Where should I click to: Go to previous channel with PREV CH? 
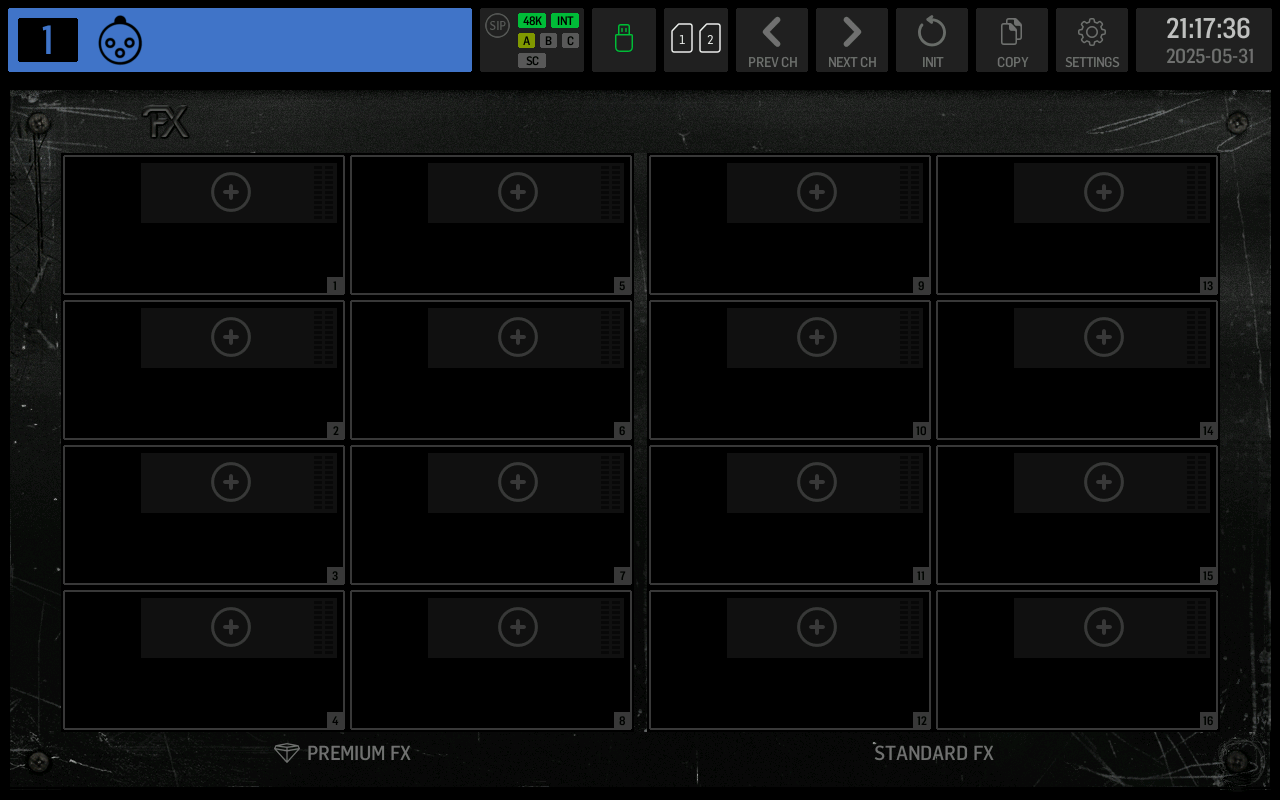(772, 40)
